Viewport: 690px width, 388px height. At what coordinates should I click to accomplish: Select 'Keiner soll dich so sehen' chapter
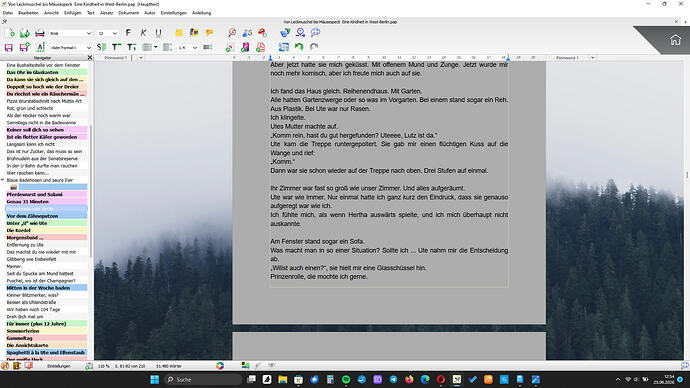coord(46,130)
